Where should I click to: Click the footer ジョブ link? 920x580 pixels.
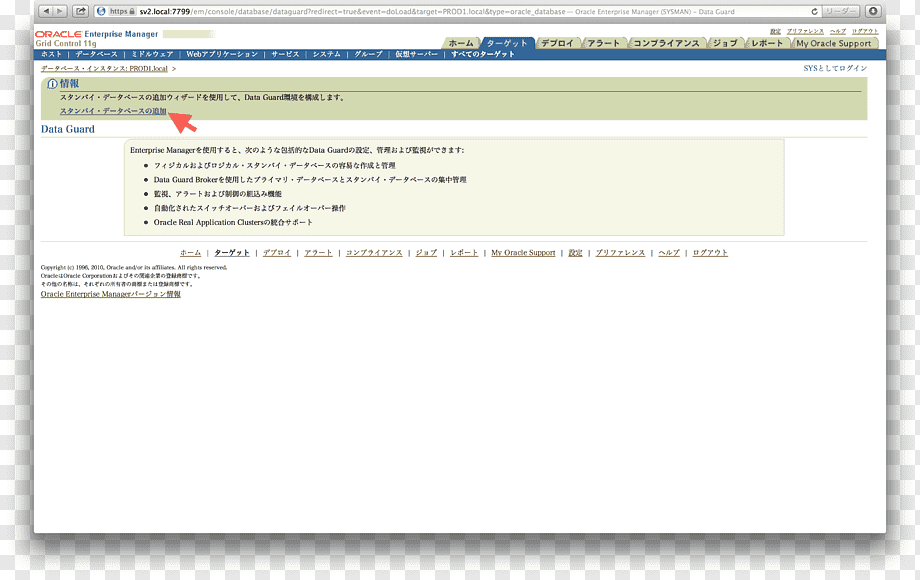pyautogui.click(x=426, y=253)
